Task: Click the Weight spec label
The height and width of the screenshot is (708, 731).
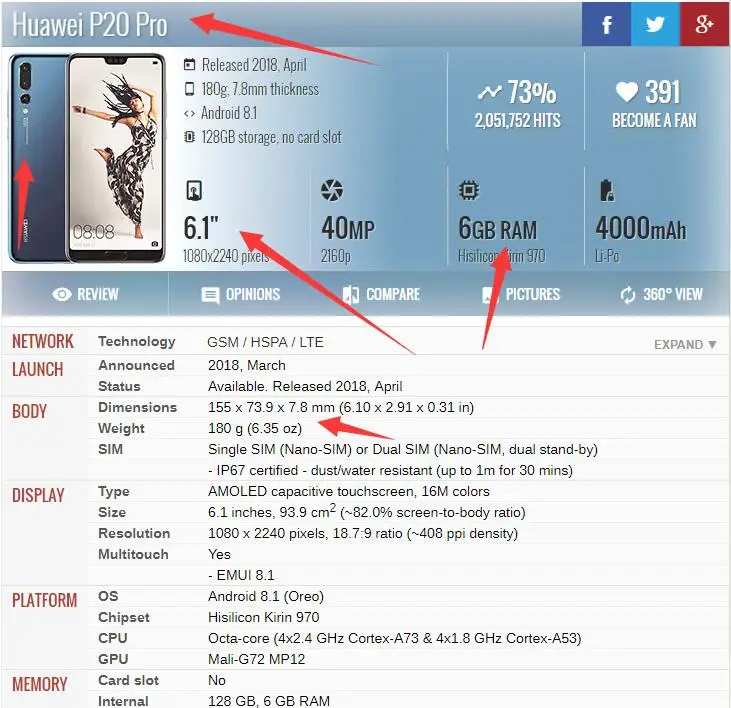Action: pos(121,428)
